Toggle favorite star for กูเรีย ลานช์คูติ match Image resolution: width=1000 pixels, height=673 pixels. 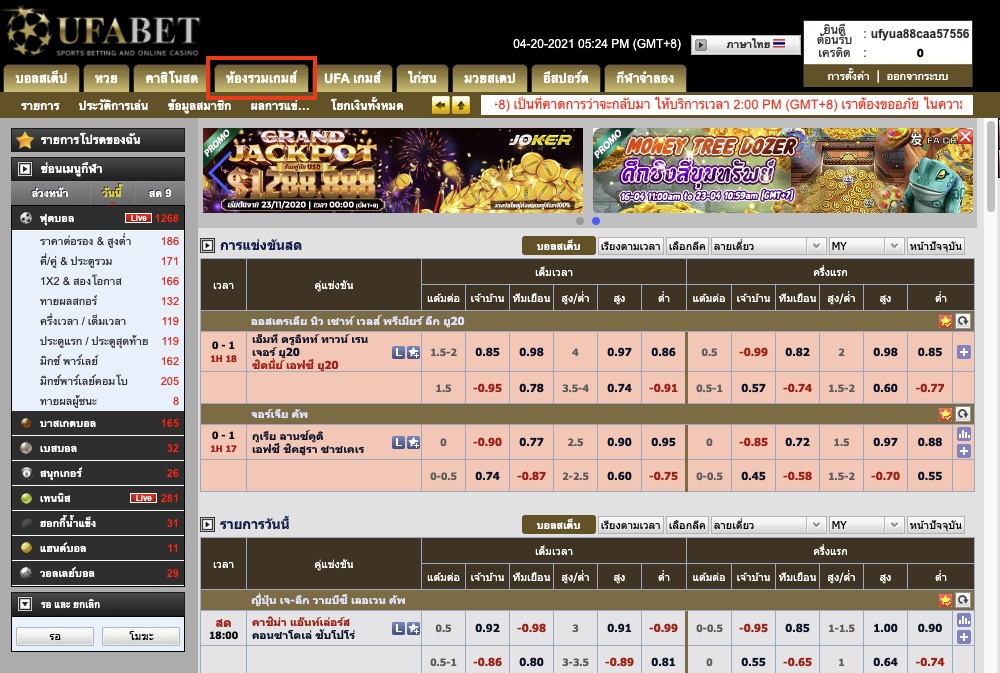click(412, 442)
